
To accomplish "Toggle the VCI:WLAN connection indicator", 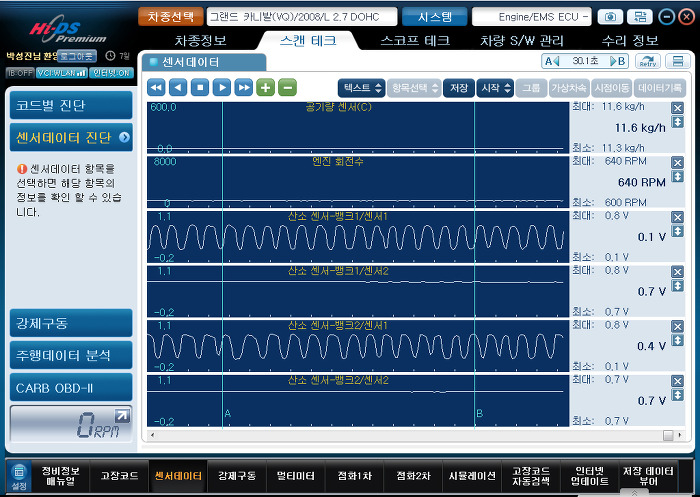I will coord(61,73).
